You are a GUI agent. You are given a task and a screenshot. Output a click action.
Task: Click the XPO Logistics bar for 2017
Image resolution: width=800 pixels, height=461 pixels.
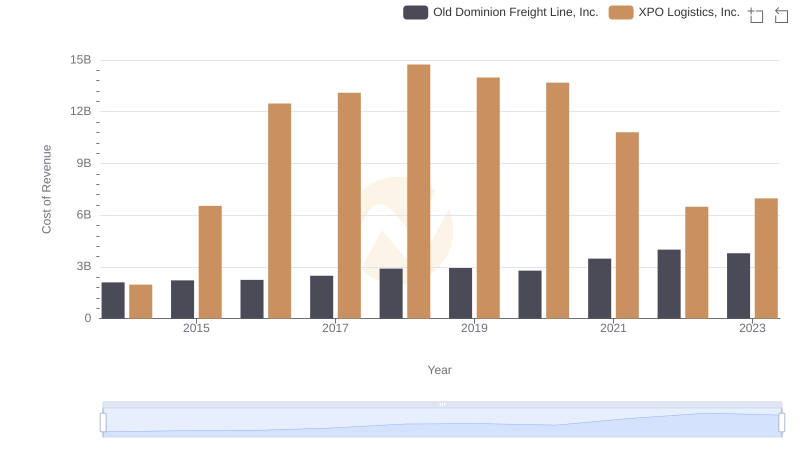coord(349,206)
